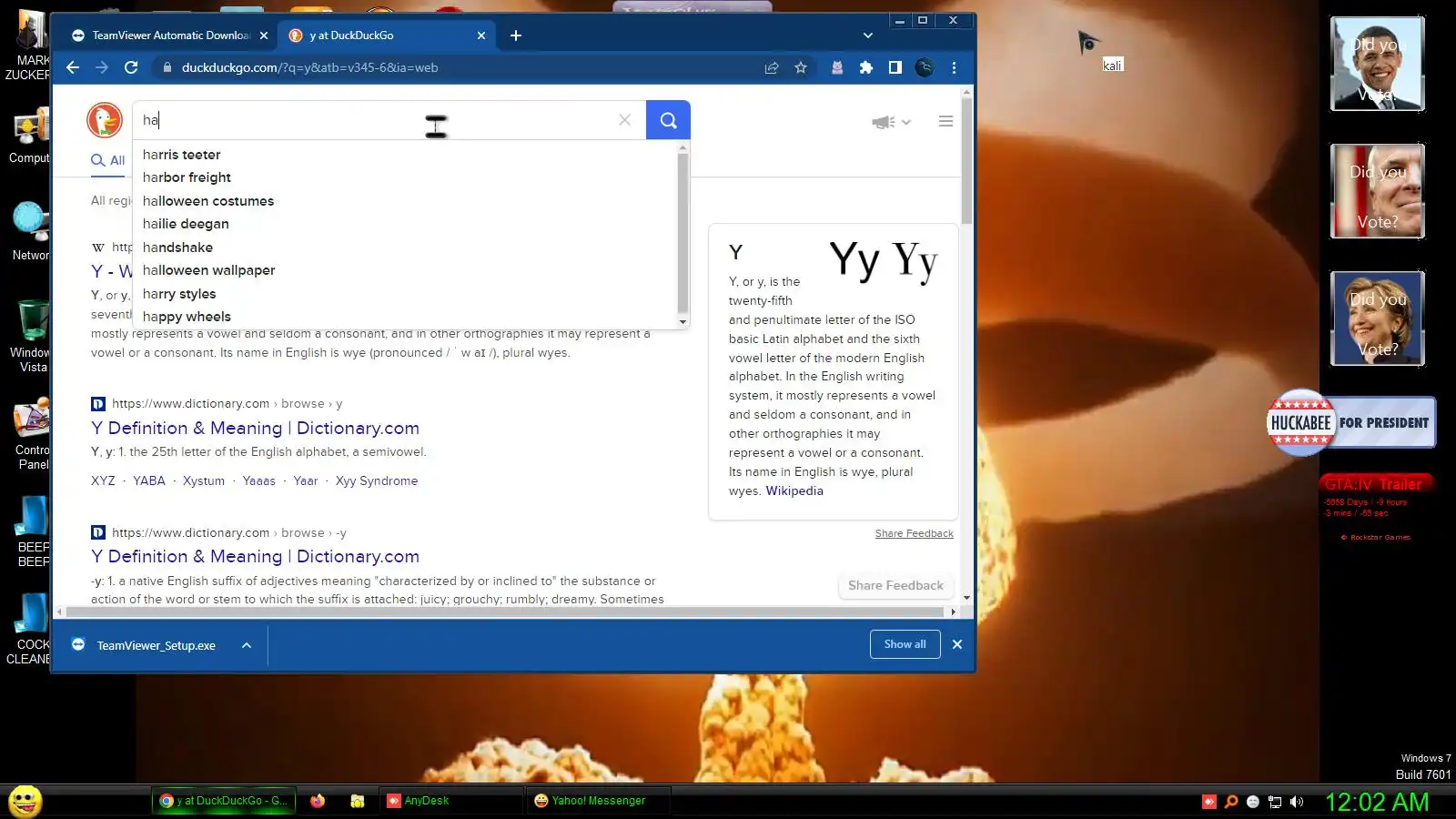Open the DuckDuckGo megaphone menu
The image size is (1456, 819).
point(891,122)
